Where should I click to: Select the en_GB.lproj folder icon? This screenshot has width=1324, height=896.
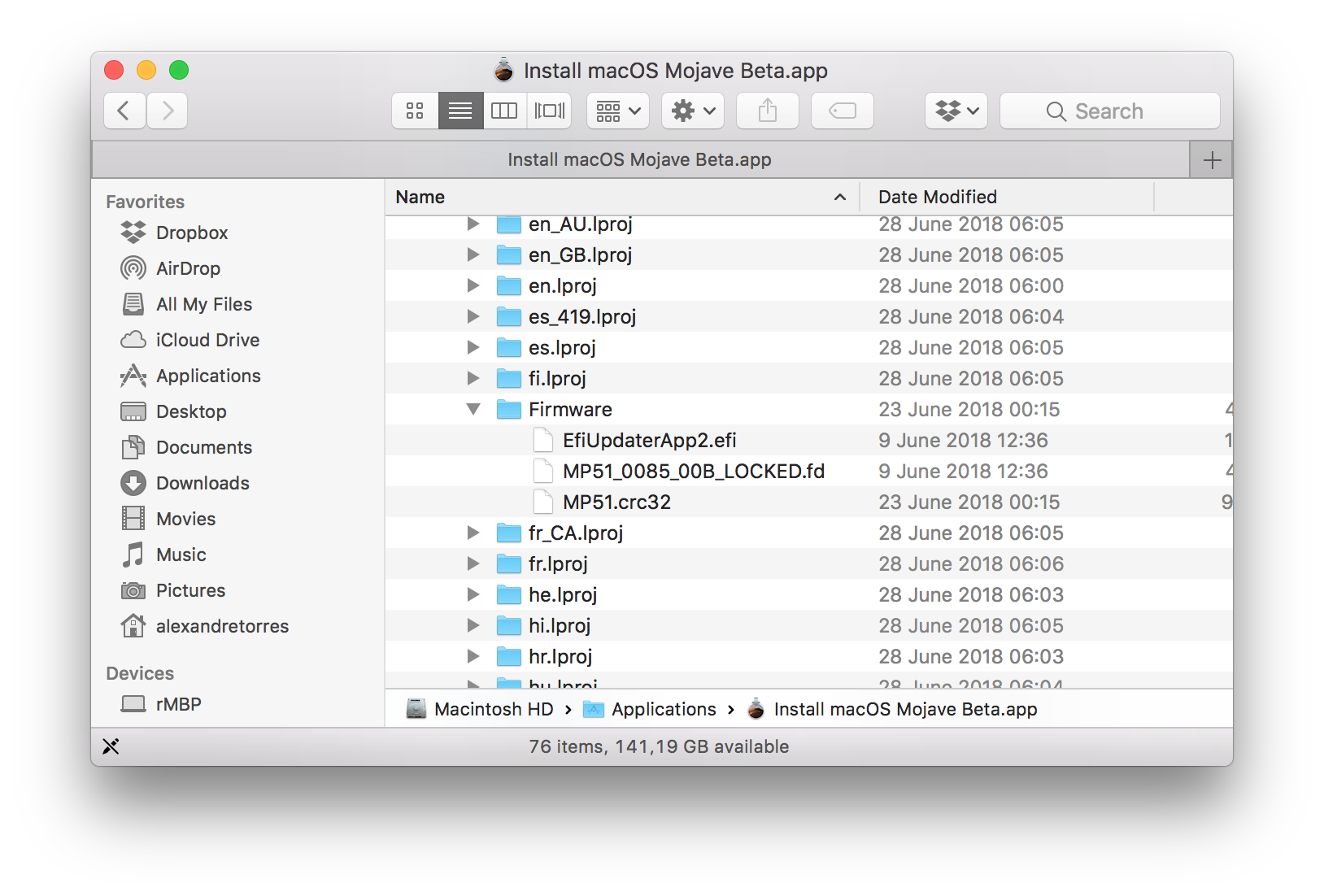coord(509,255)
